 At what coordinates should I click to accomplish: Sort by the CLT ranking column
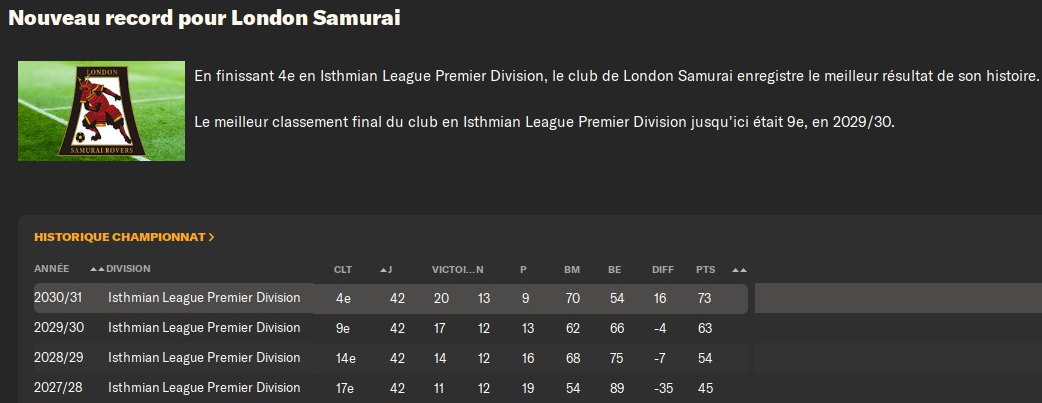[x=343, y=269]
